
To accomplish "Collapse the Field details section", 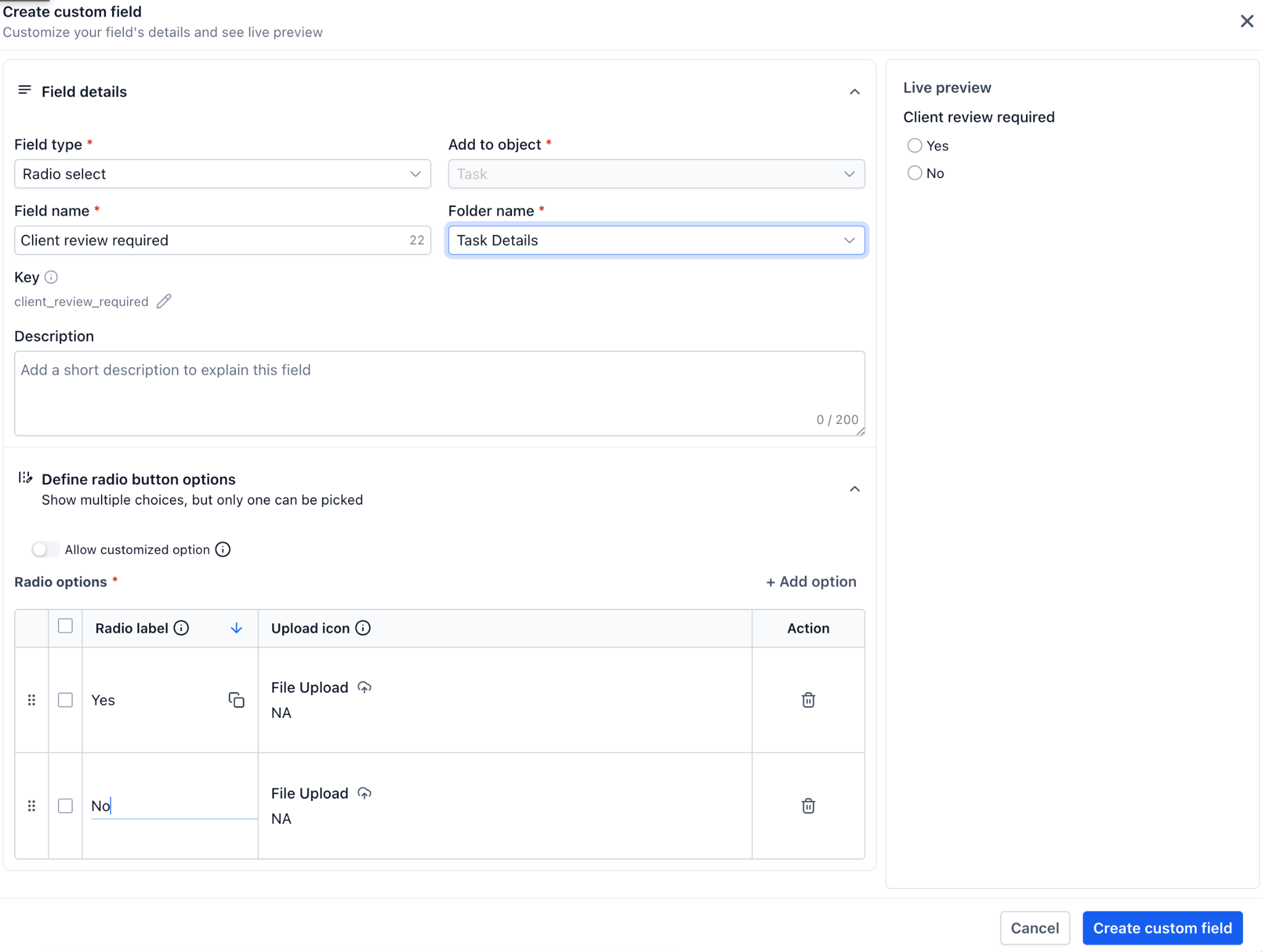I will click(855, 92).
